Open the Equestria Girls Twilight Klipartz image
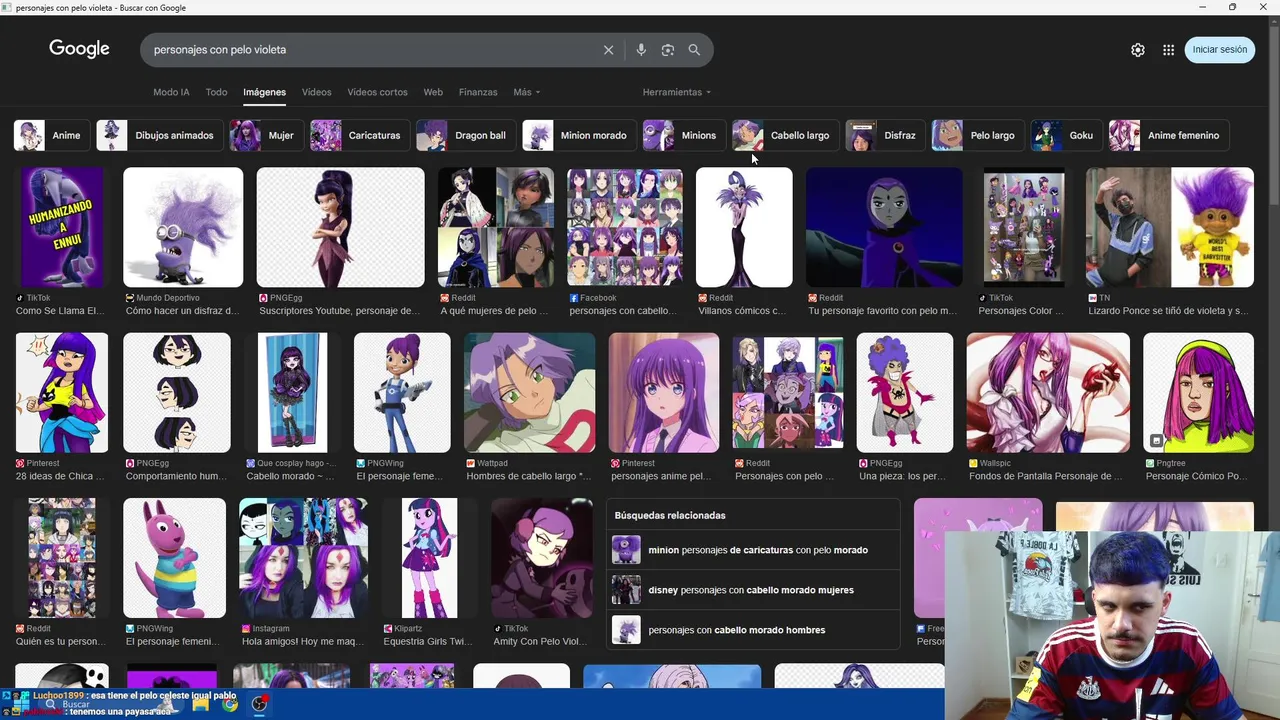This screenshot has height=720, width=1280. click(429, 558)
